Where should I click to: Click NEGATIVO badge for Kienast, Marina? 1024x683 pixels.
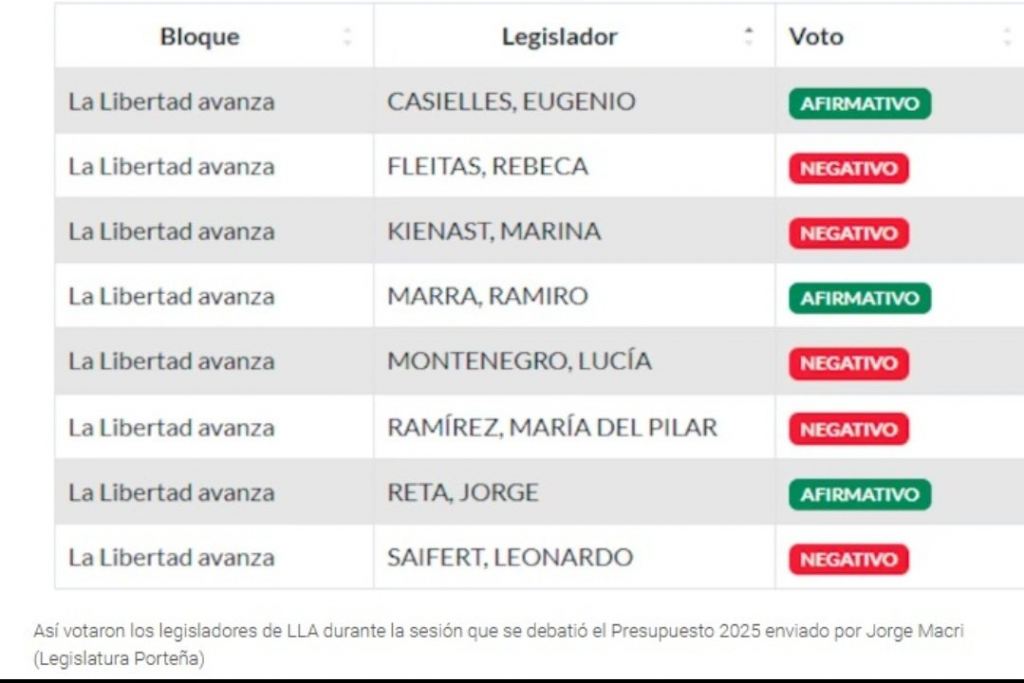pos(848,233)
